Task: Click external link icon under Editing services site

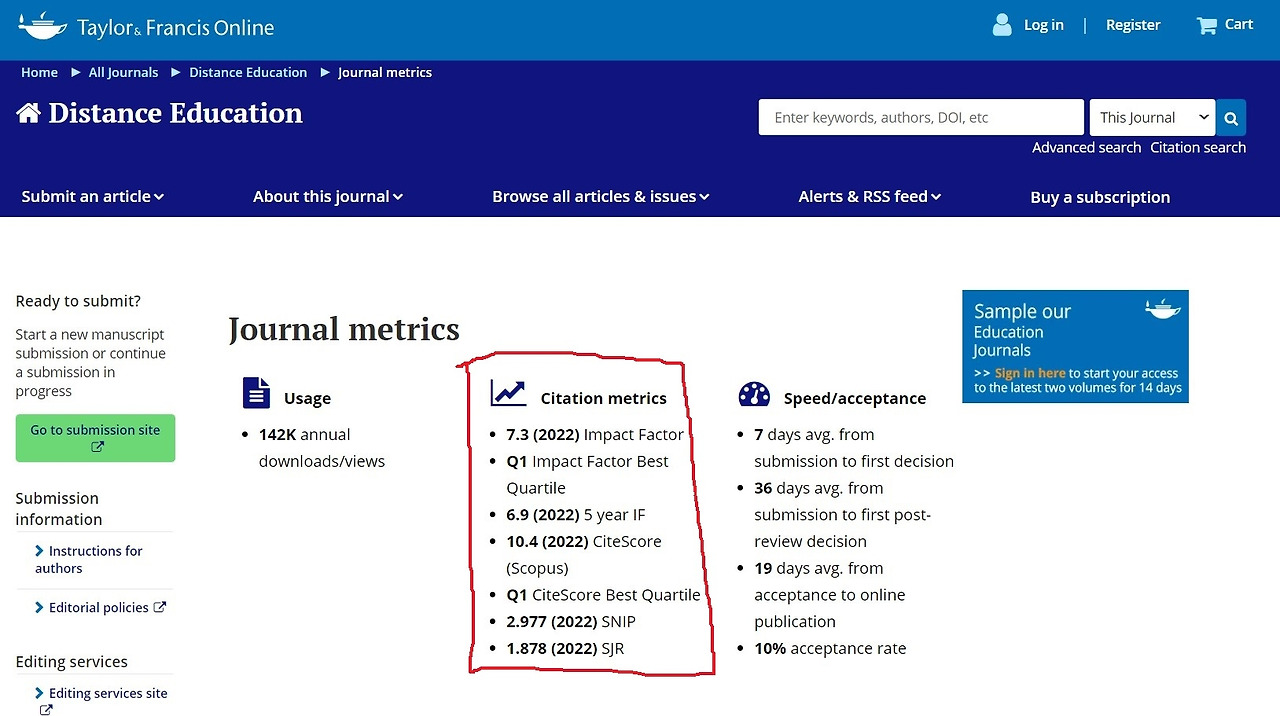Action: [46, 710]
